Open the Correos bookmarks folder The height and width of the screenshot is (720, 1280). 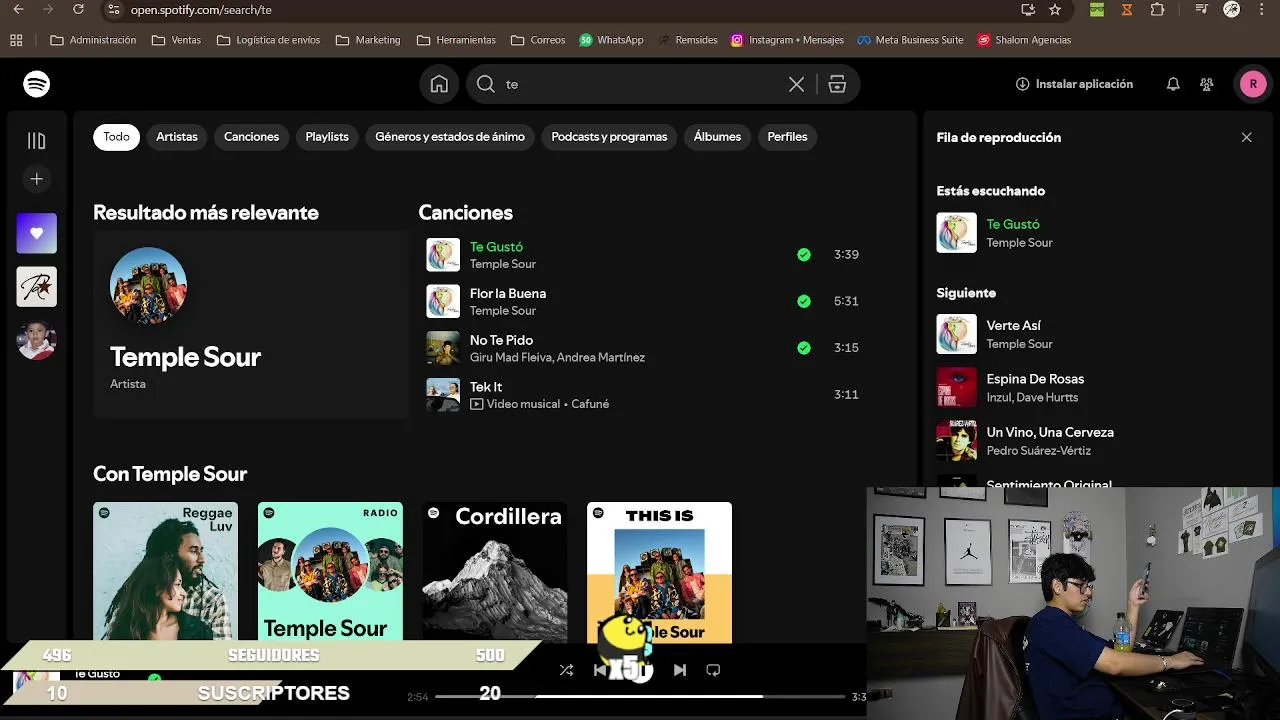click(x=538, y=40)
